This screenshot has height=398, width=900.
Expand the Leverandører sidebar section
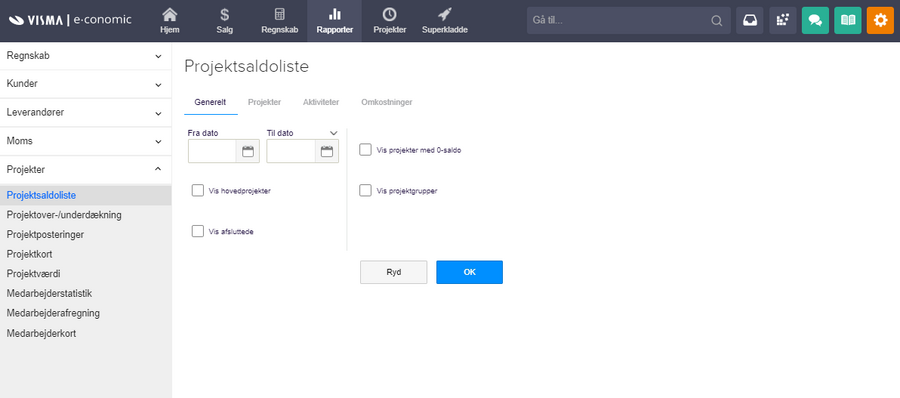click(x=86, y=113)
